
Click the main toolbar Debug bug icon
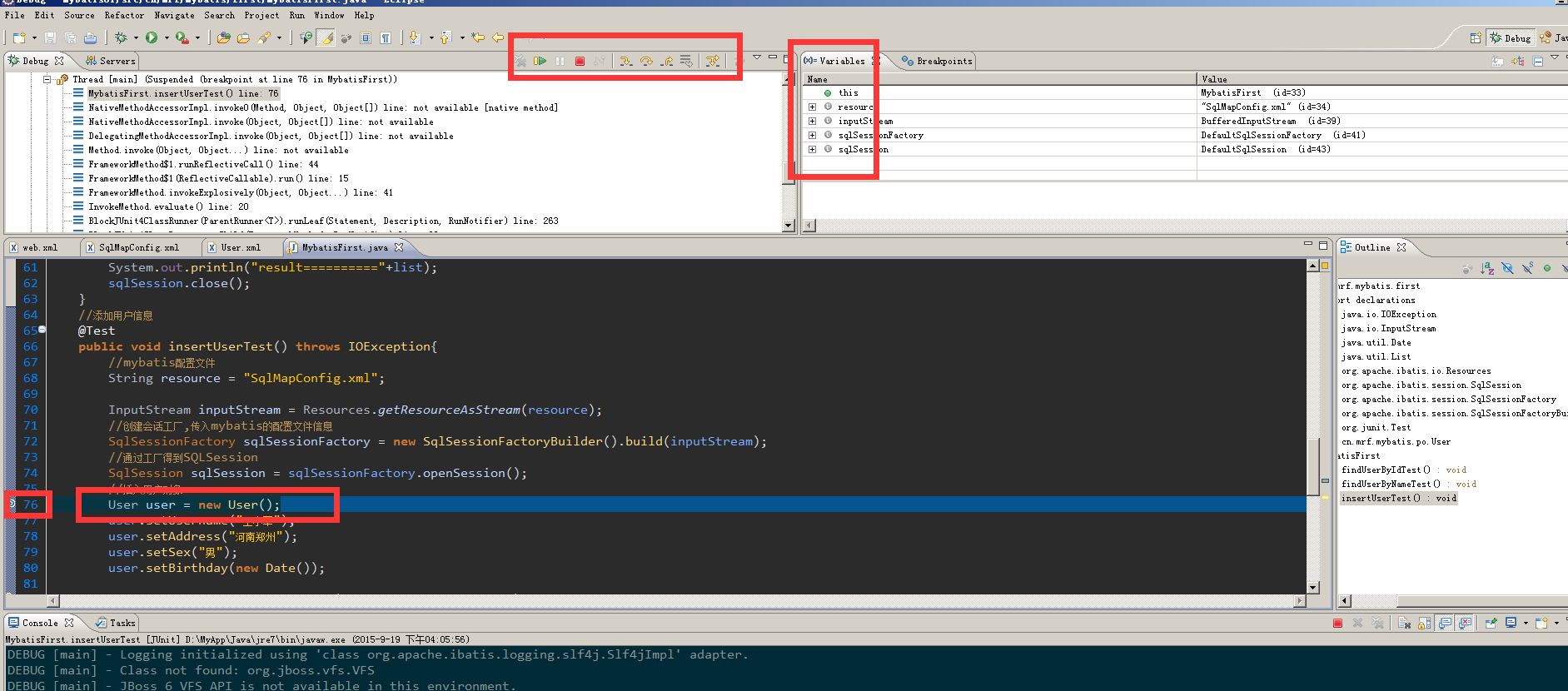121,37
